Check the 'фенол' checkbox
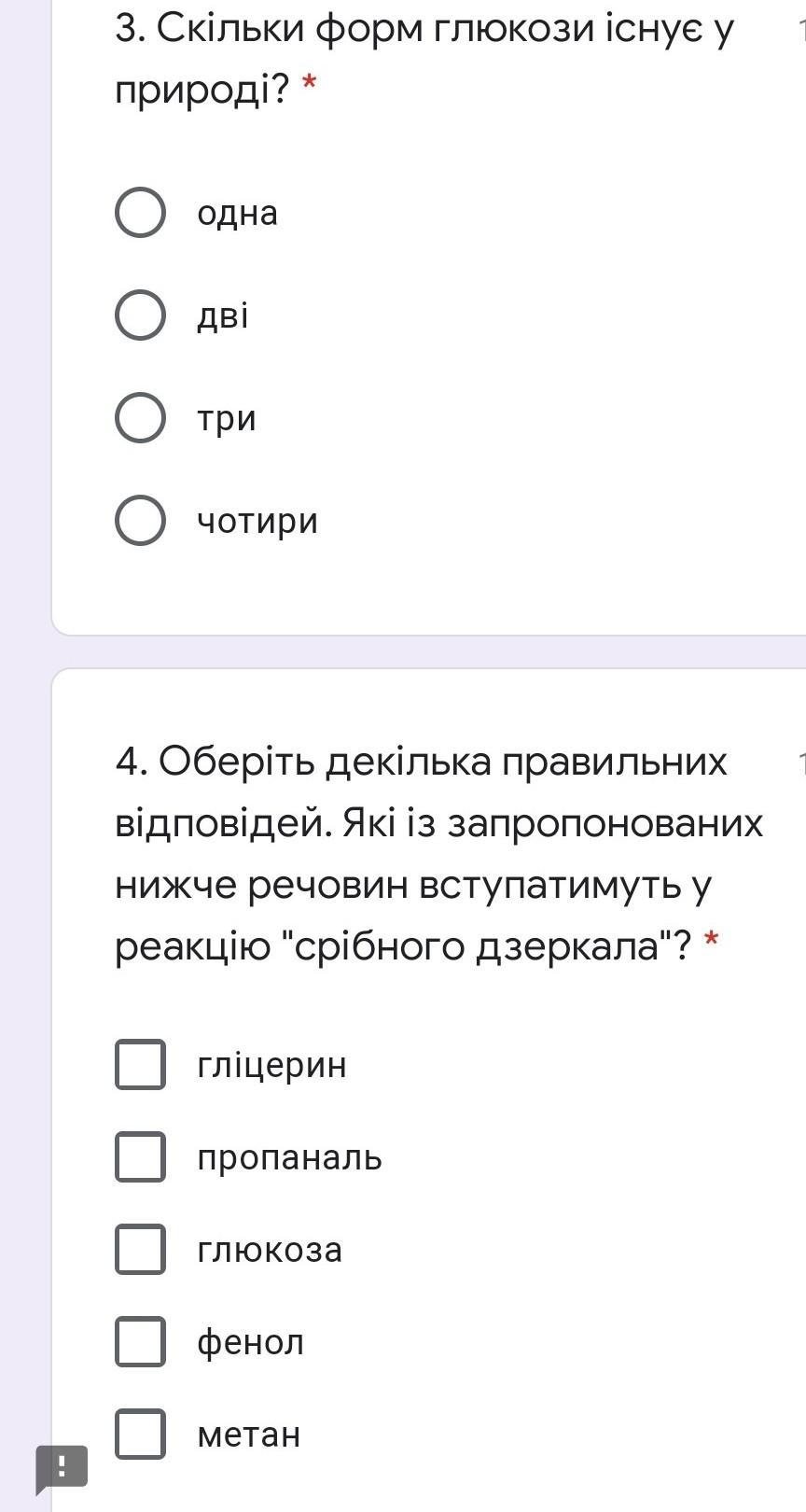806x1512 pixels. [140, 1342]
